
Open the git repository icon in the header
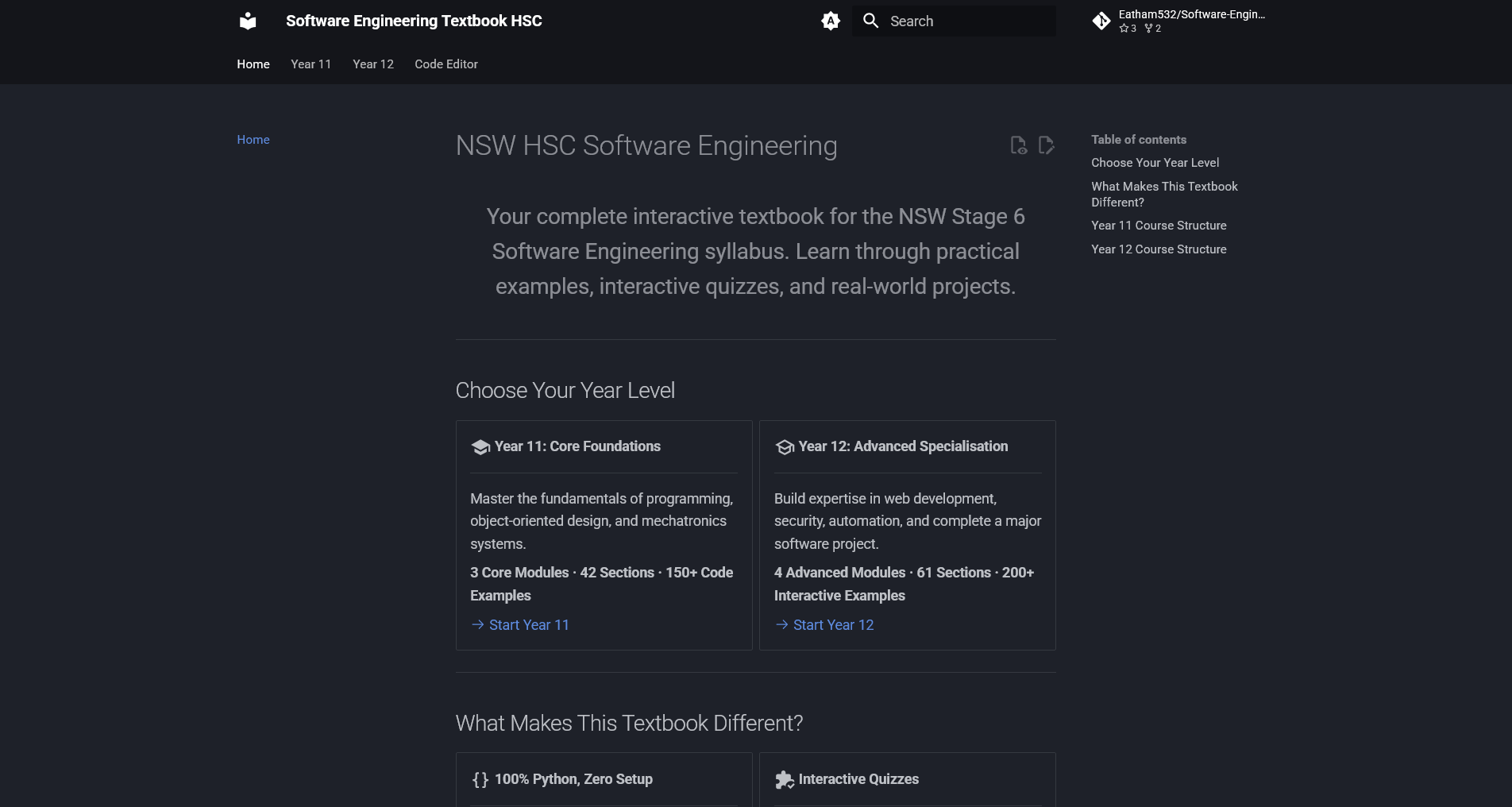click(1101, 21)
